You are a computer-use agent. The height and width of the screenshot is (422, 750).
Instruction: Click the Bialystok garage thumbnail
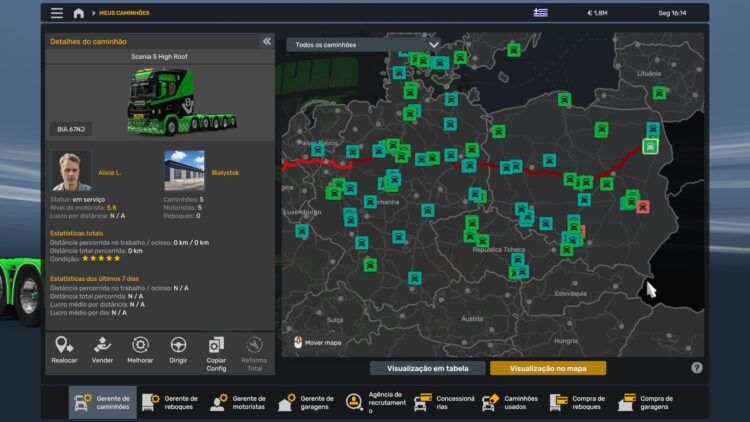[x=184, y=171]
